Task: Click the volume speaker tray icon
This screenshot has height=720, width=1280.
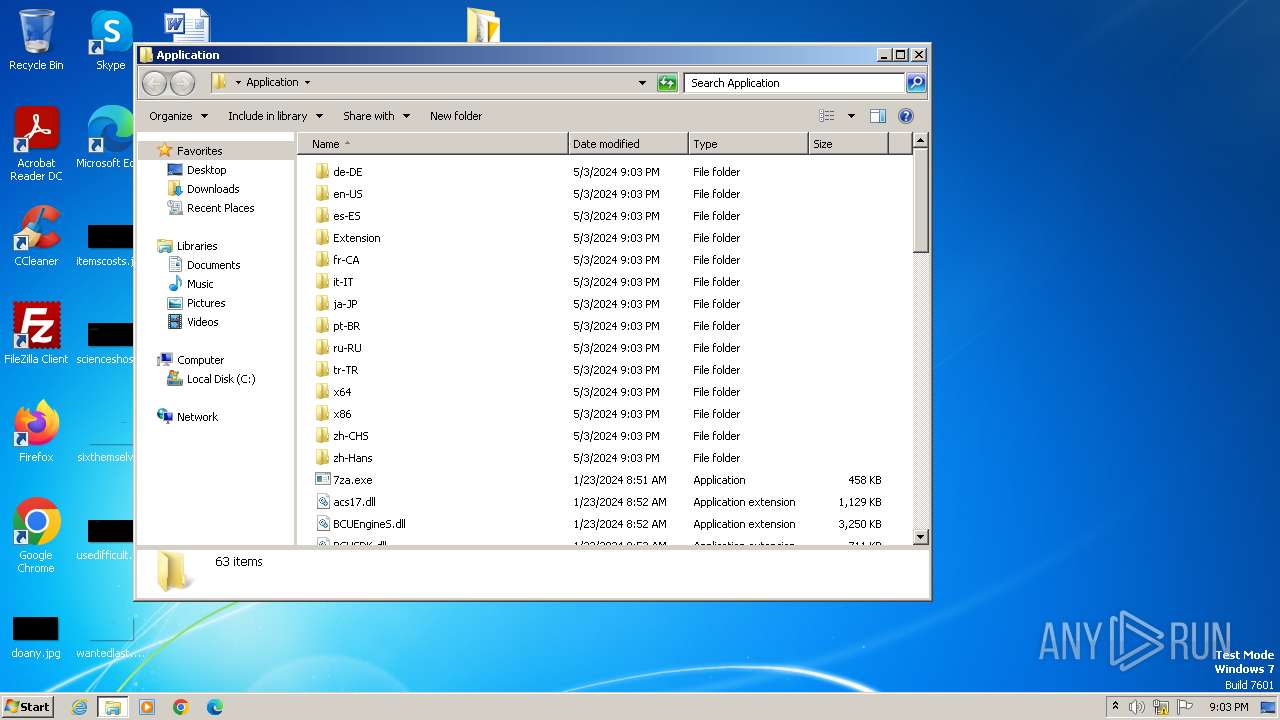Action: tap(1137, 707)
